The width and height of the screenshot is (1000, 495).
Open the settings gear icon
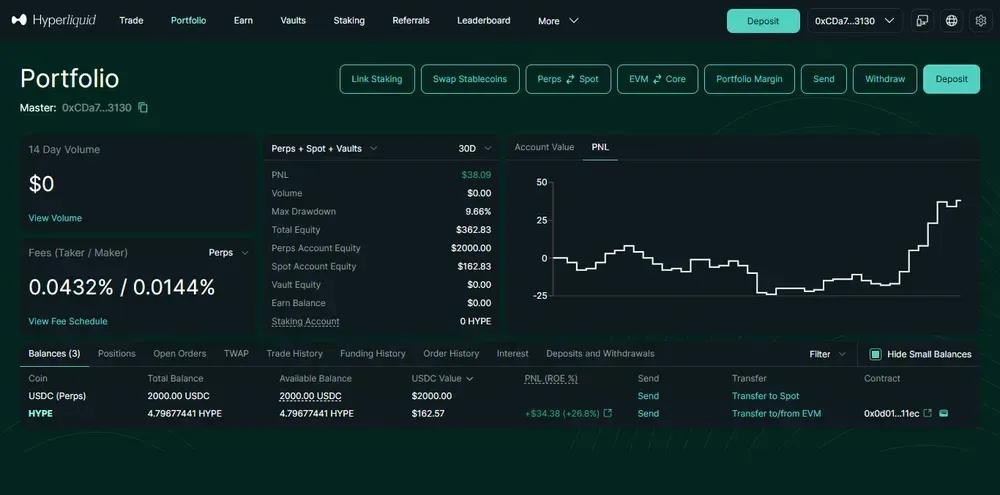[x=981, y=21]
